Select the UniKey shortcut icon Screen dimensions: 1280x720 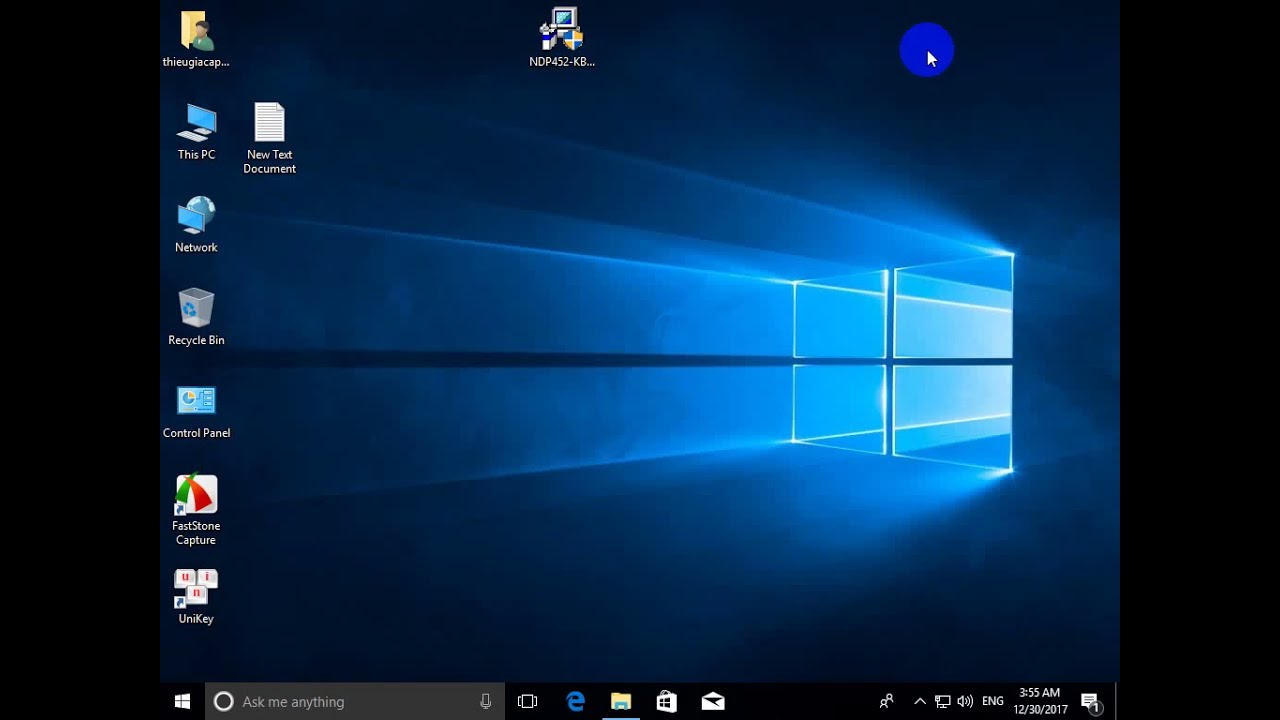click(x=196, y=597)
